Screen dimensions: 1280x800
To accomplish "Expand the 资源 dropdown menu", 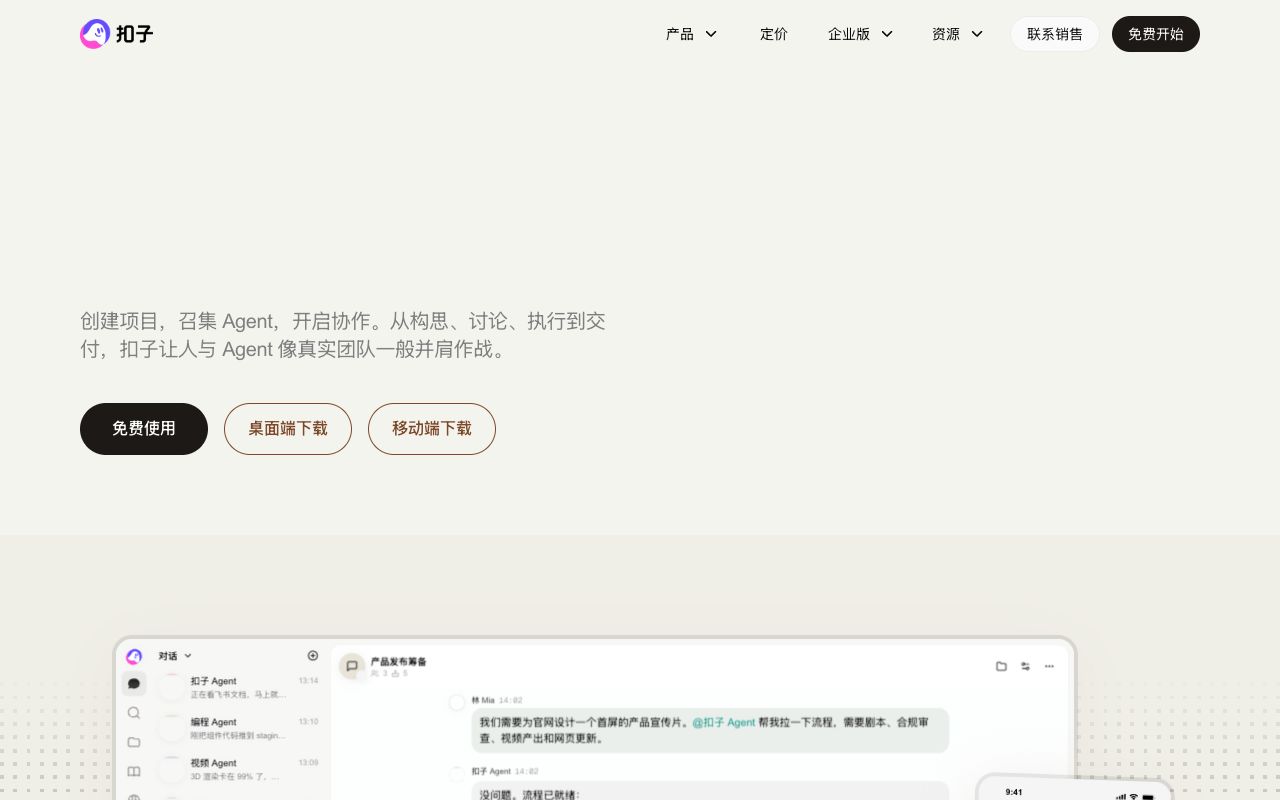I will [958, 34].
